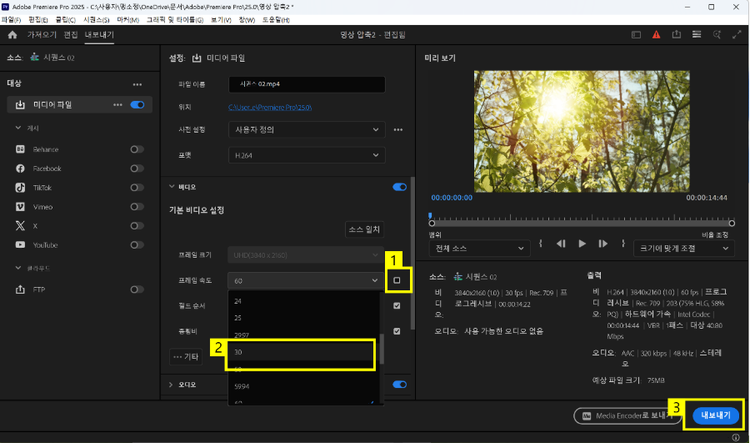Open the destinations three-dot menu

[x=137, y=85]
